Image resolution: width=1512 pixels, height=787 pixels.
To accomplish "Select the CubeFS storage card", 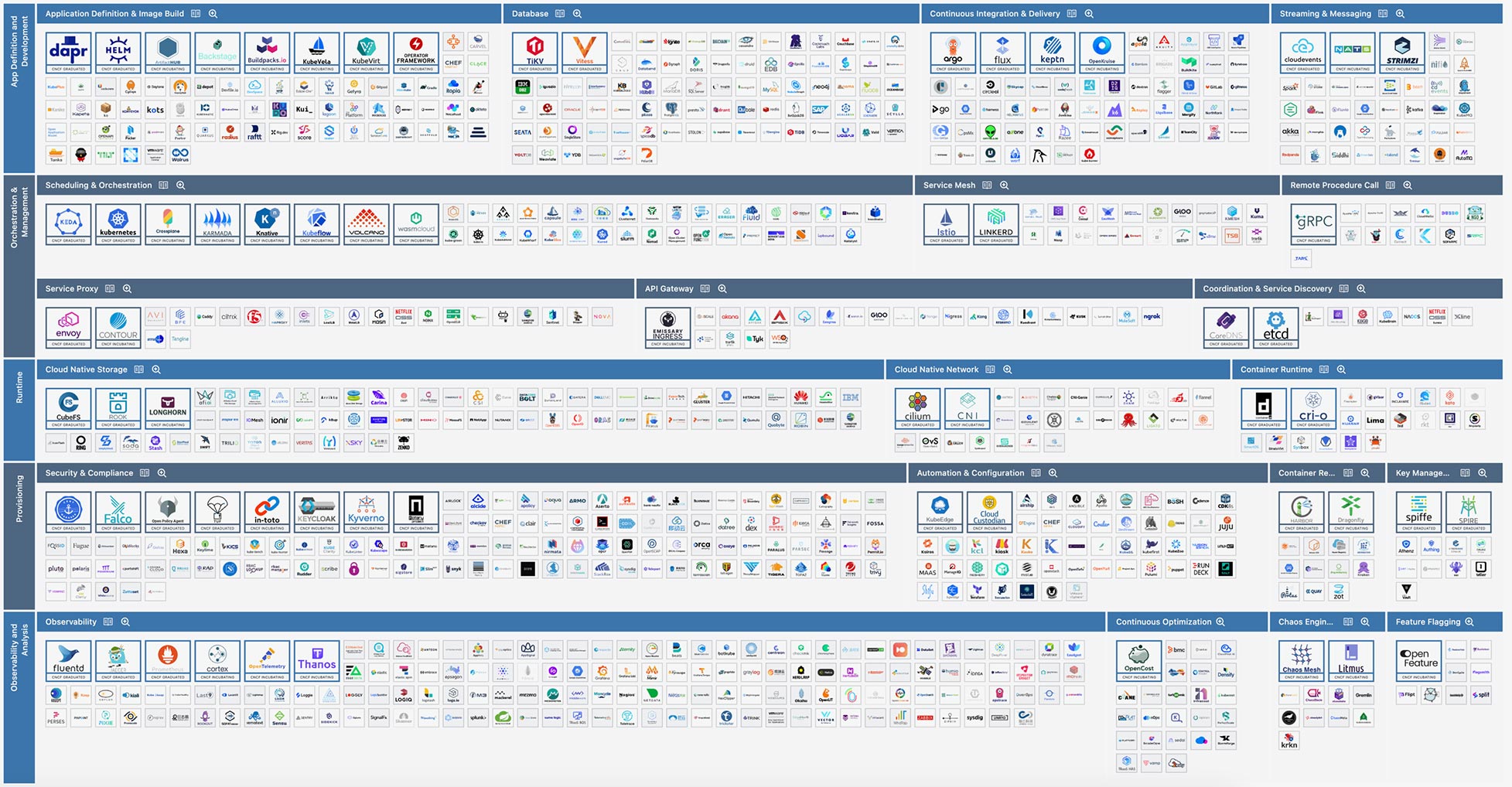I will [x=69, y=409].
